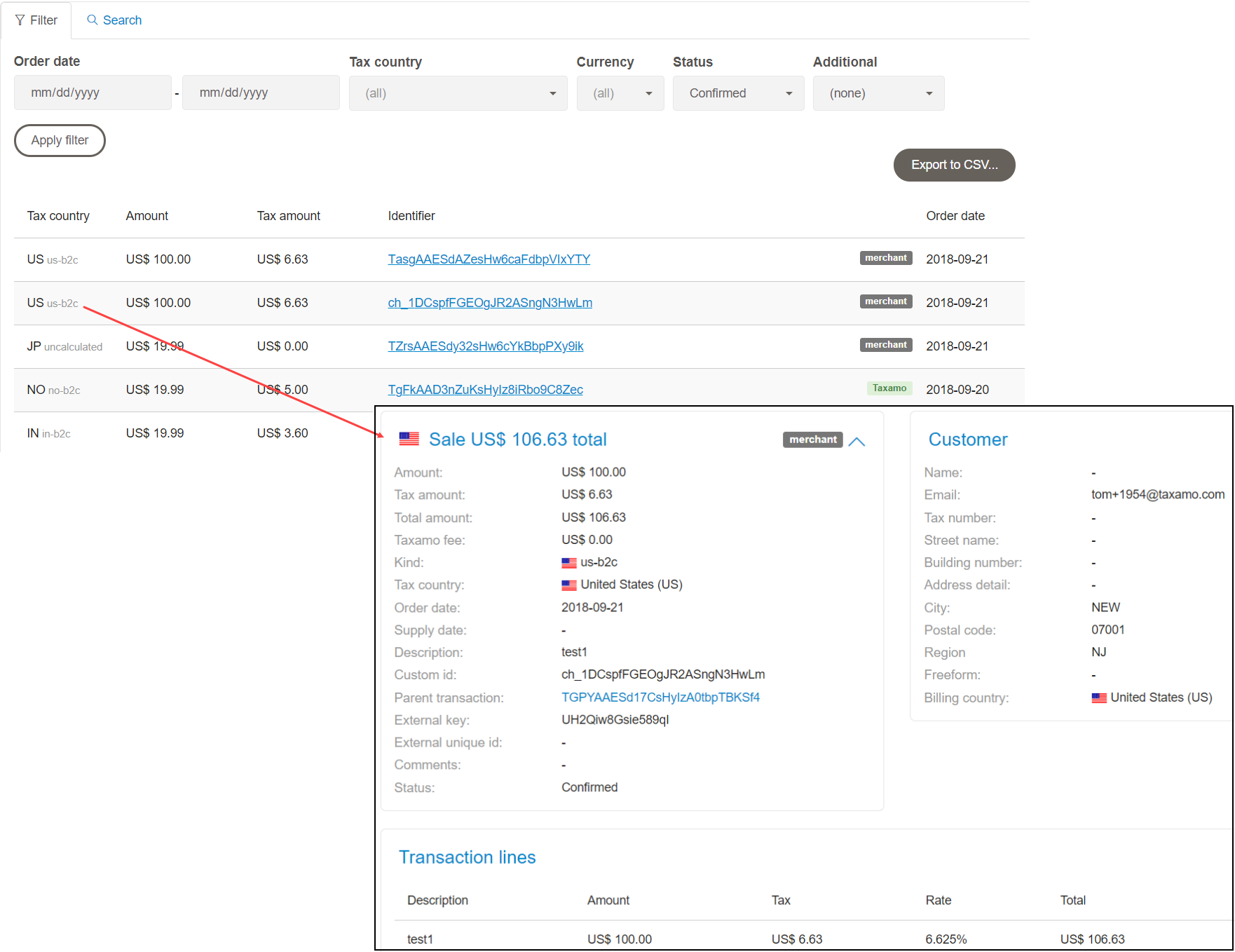Click the 6.625% rate value
The image size is (1235, 952).
coord(946,939)
